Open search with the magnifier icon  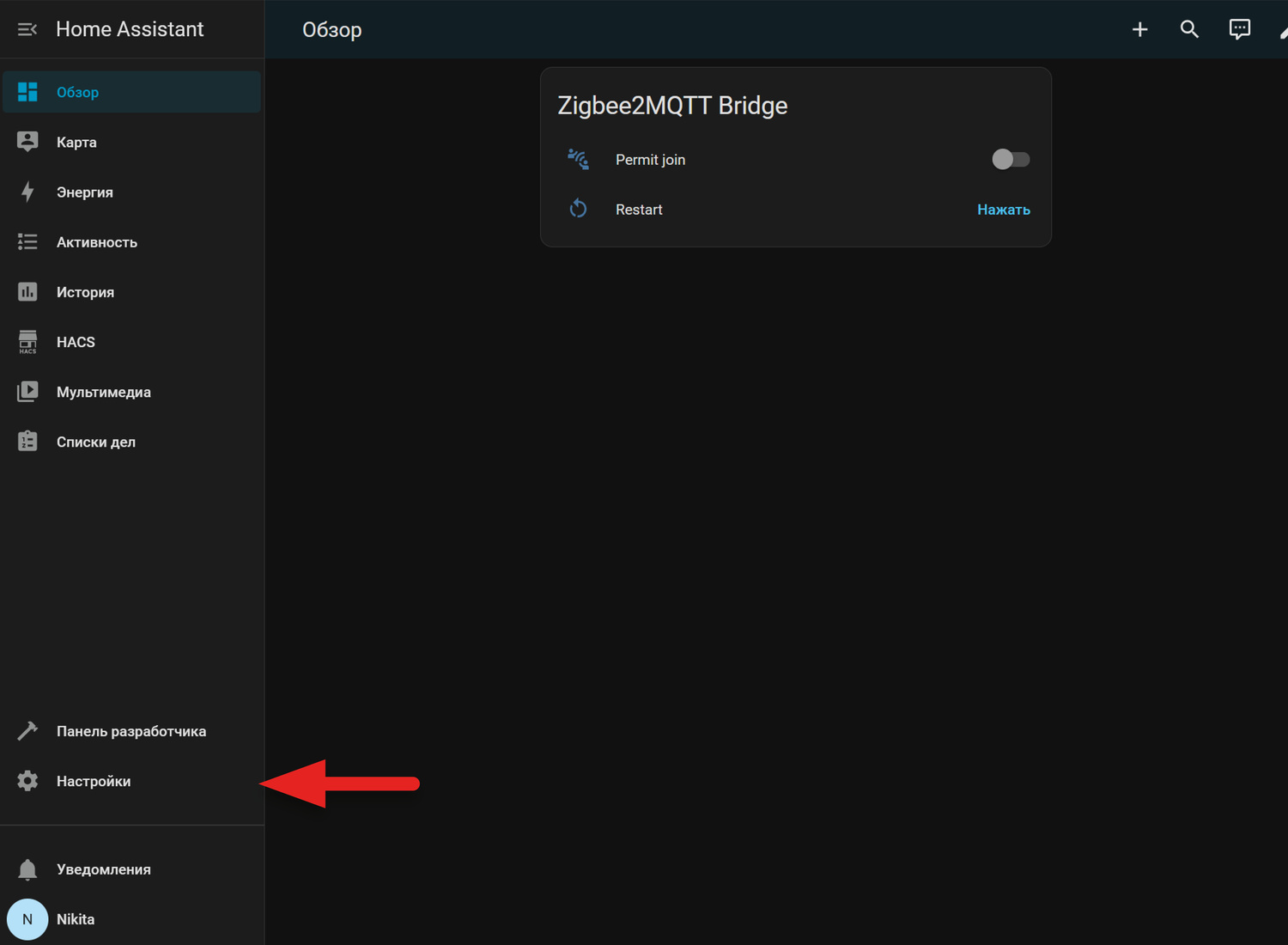[x=1189, y=29]
